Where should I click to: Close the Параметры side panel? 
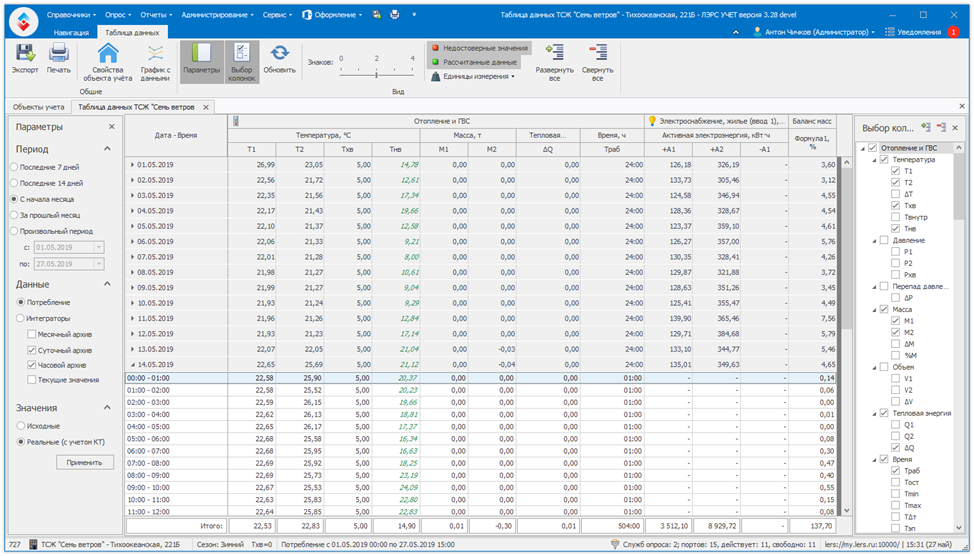click(x=112, y=127)
